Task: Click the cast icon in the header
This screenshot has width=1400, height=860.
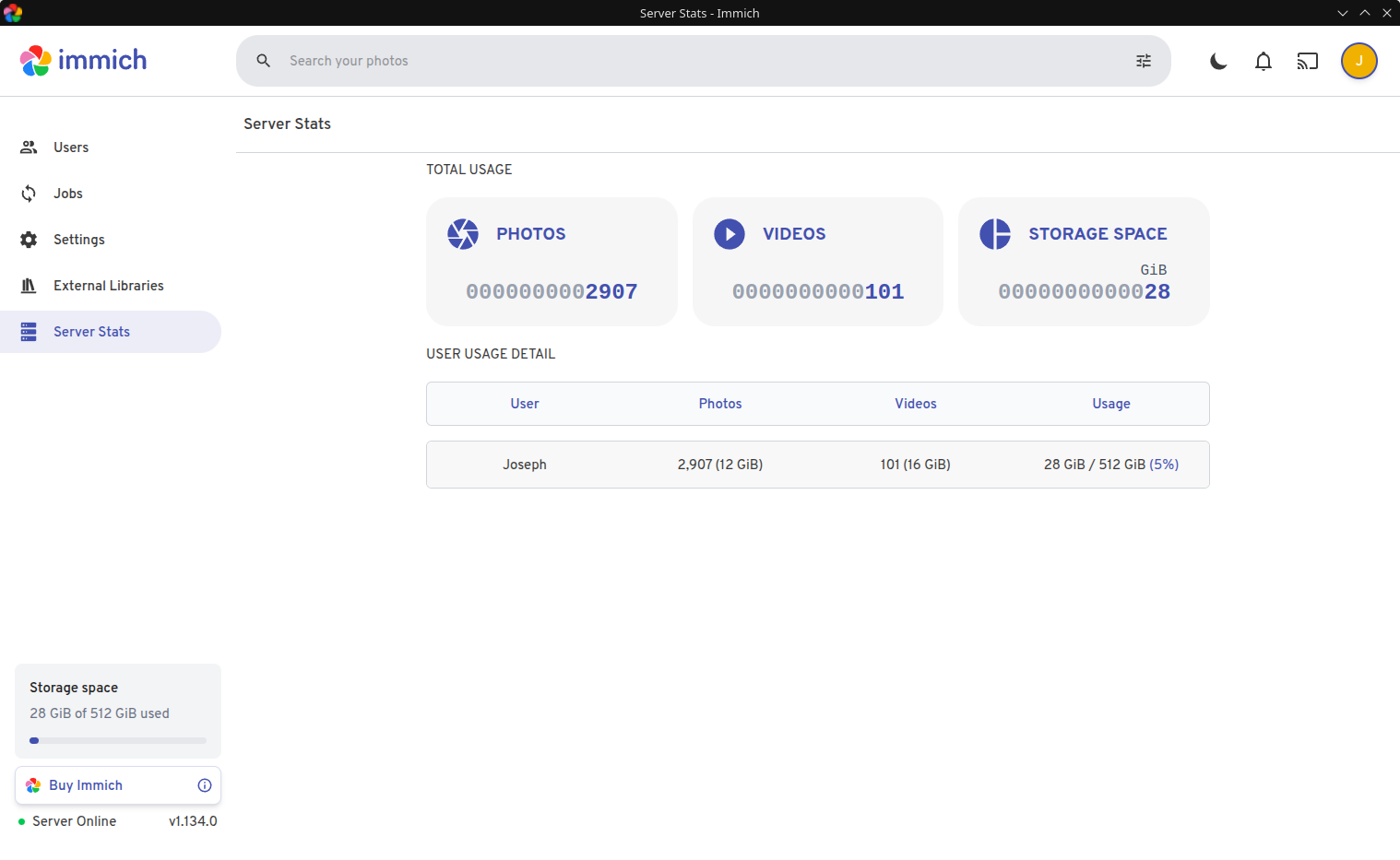Action: point(1307,61)
